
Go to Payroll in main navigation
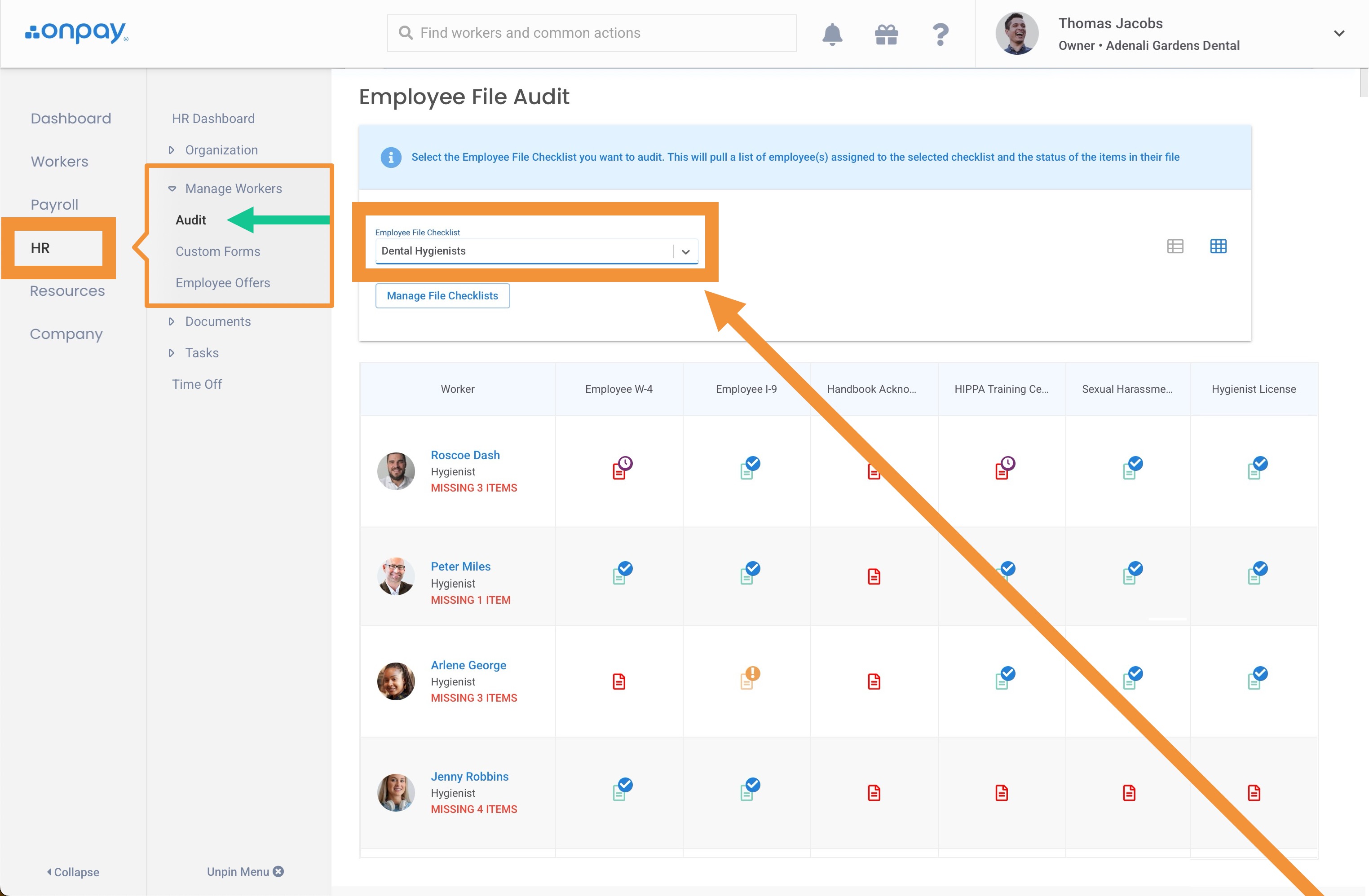coord(54,205)
